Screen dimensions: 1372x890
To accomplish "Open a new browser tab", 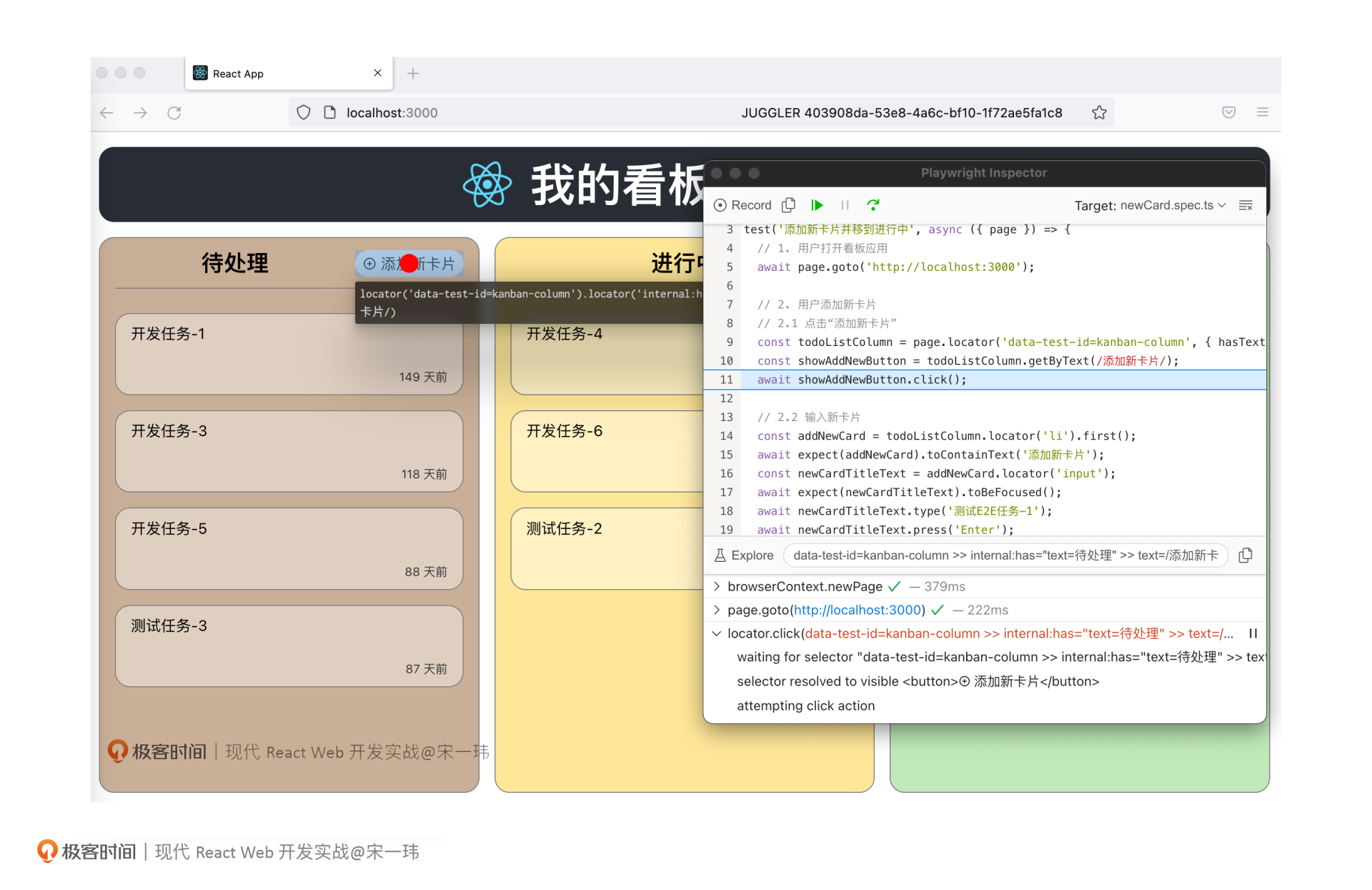I will coord(413,73).
